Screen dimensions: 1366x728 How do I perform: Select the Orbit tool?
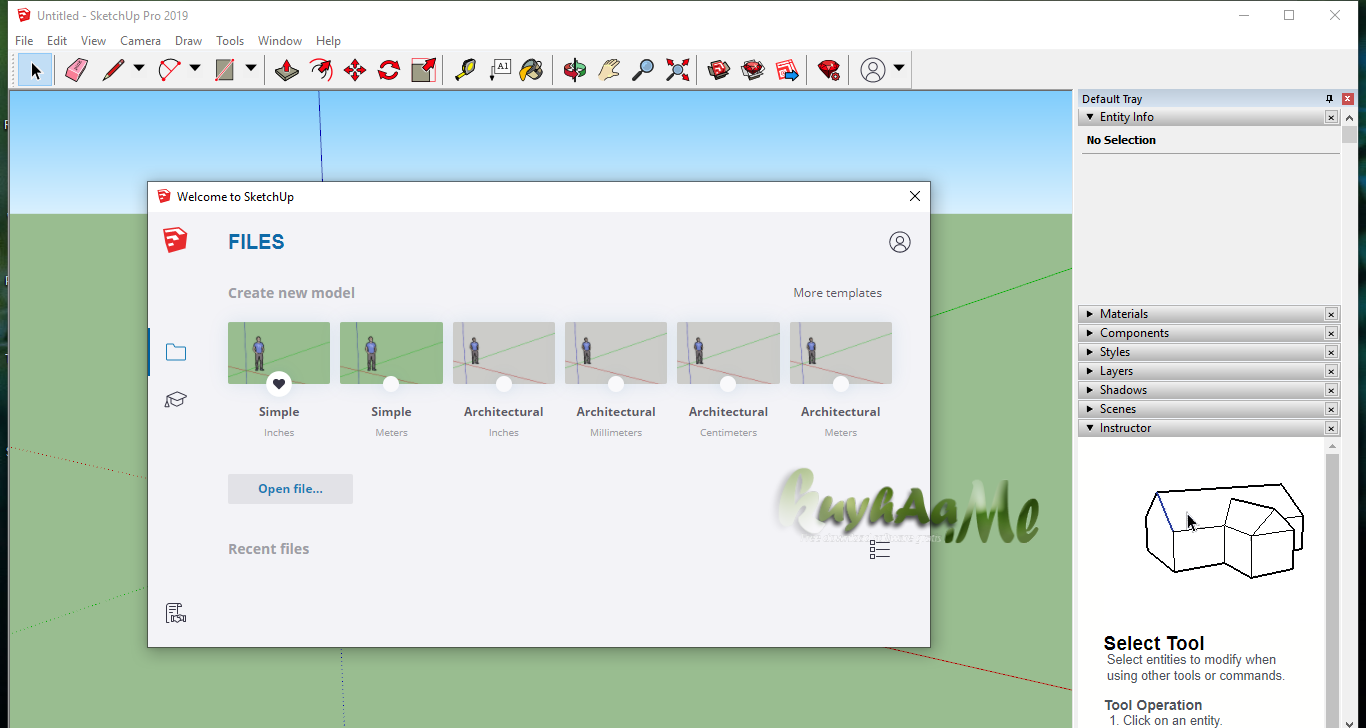tap(575, 70)
